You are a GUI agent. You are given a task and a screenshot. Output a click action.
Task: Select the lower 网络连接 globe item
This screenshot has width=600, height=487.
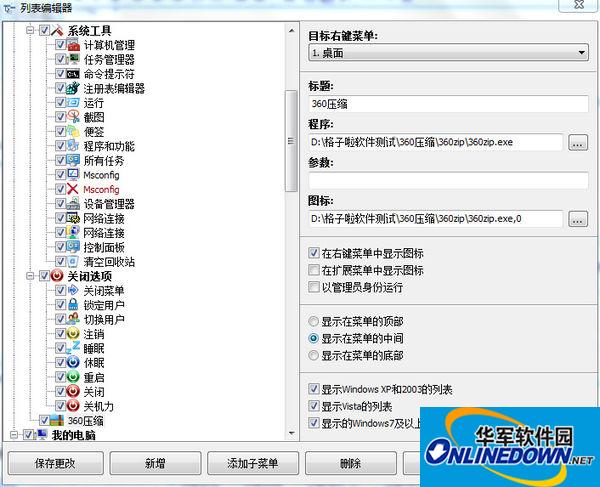click(104, 233)
